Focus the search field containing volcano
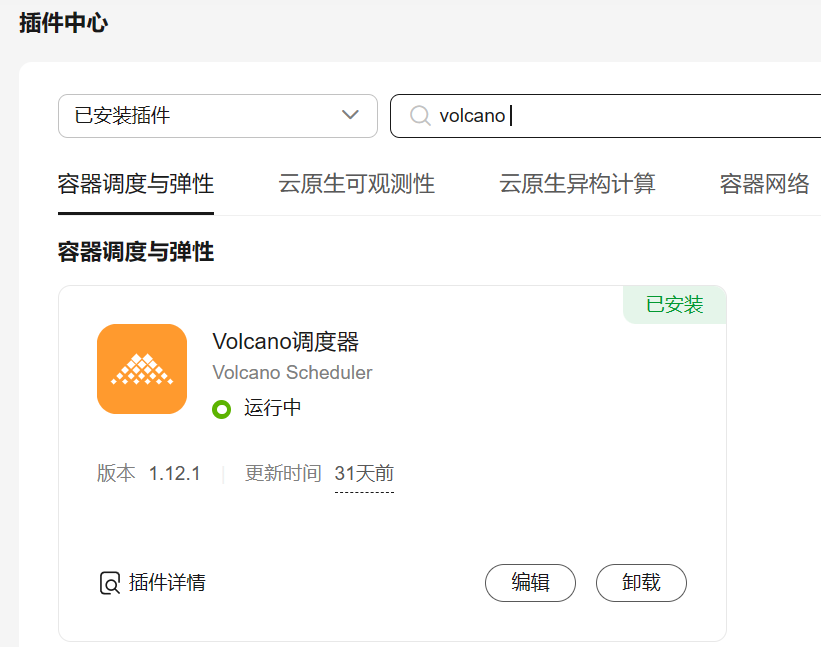The width and height of the screenshot is (821, 647). point(620,116)
